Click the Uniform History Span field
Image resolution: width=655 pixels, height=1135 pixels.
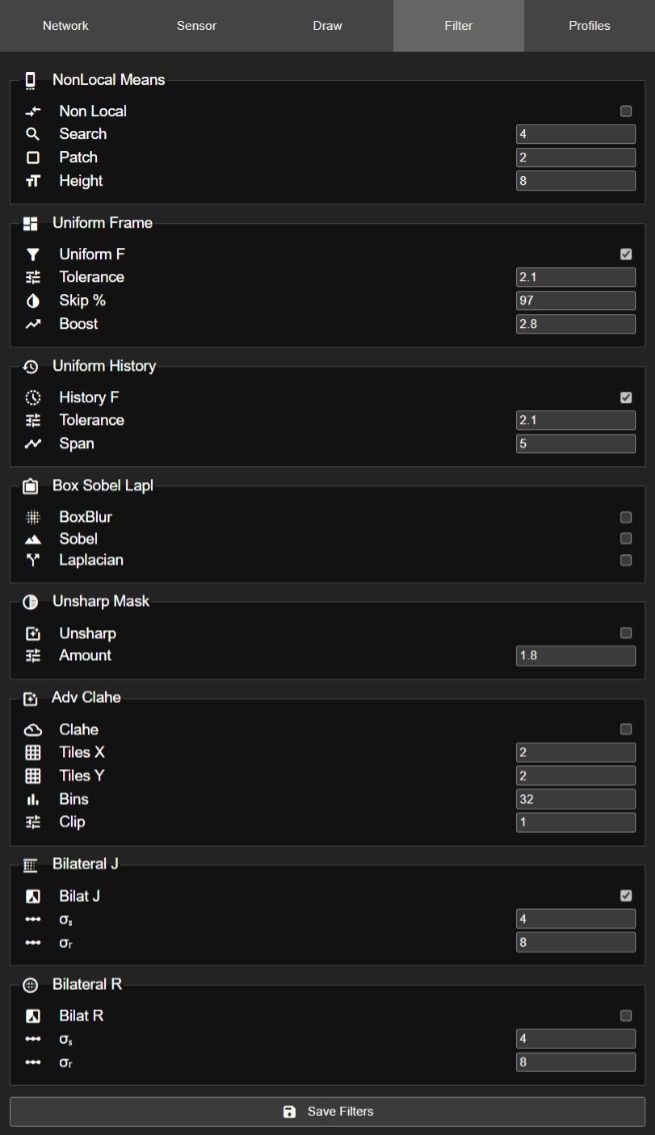[575, 444]
